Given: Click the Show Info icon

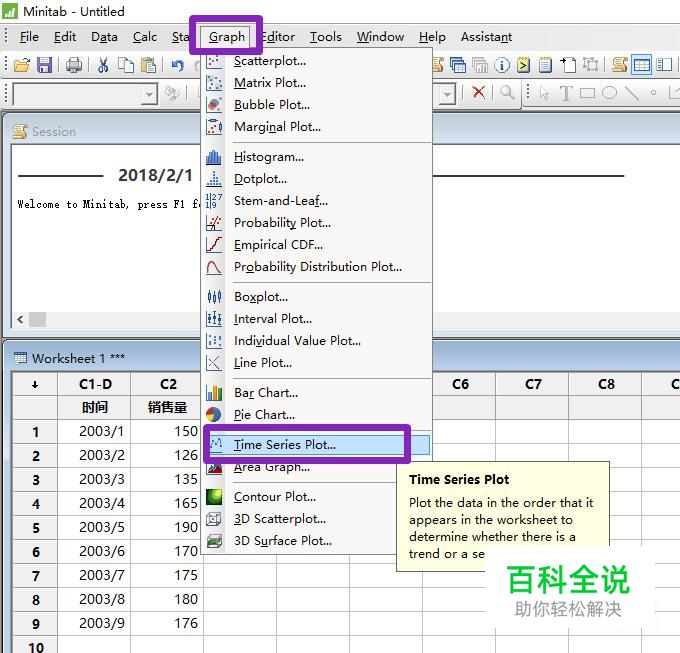Looking at the screenshot, I should click(502, 65).
